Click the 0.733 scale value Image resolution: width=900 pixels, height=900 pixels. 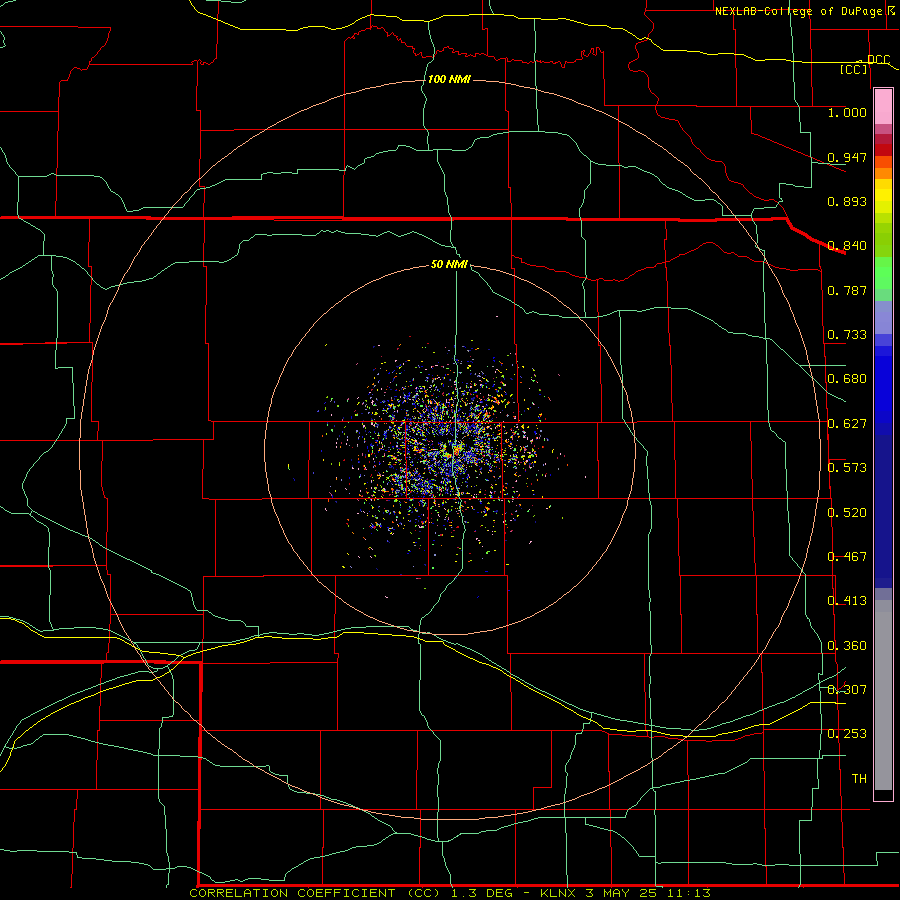[x=847, y=335]
